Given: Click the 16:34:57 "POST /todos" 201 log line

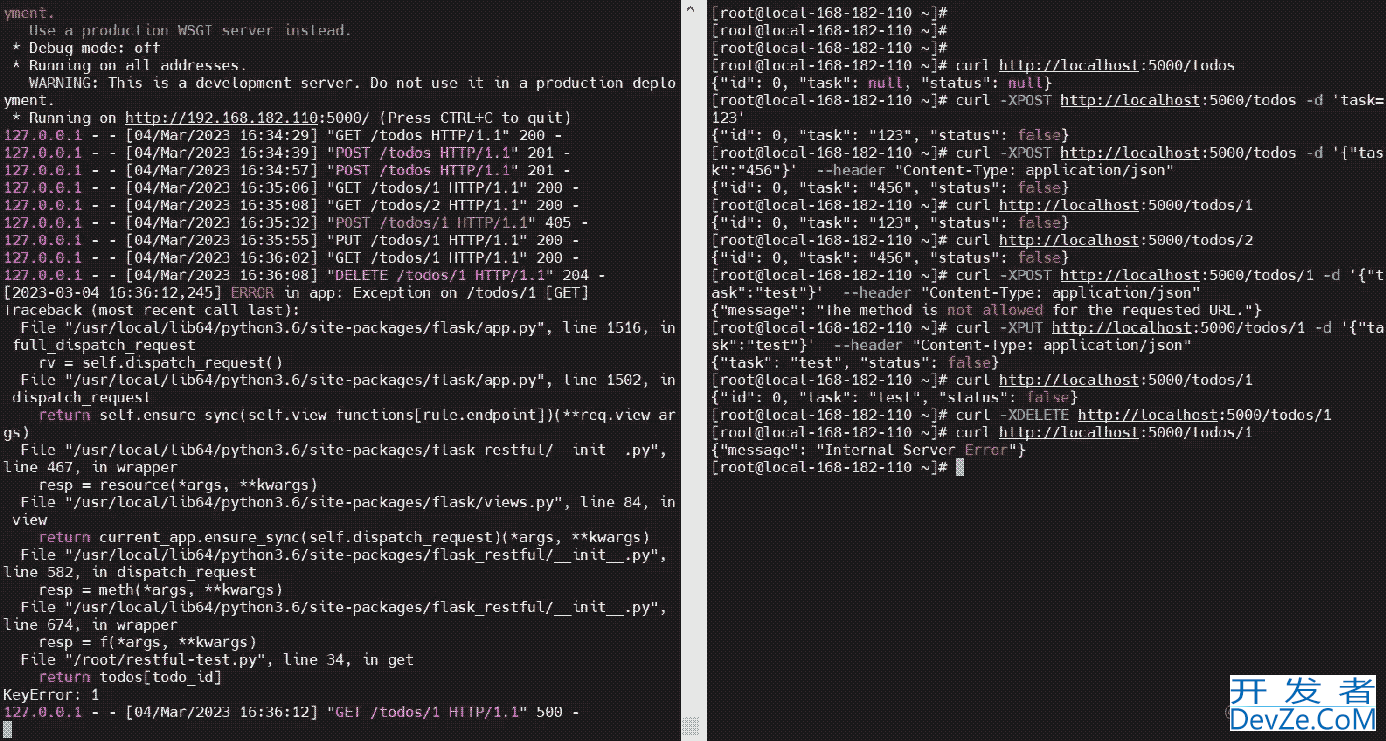Looking at the screenshot, I should click(x=287, y=170).
